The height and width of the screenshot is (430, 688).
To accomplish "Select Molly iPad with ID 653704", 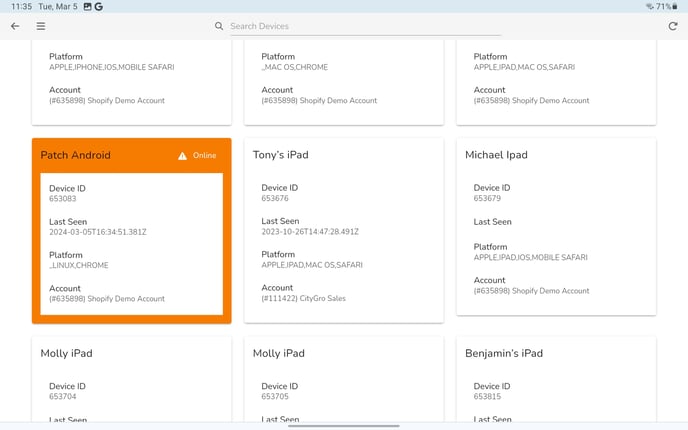I will coord(66,353).
